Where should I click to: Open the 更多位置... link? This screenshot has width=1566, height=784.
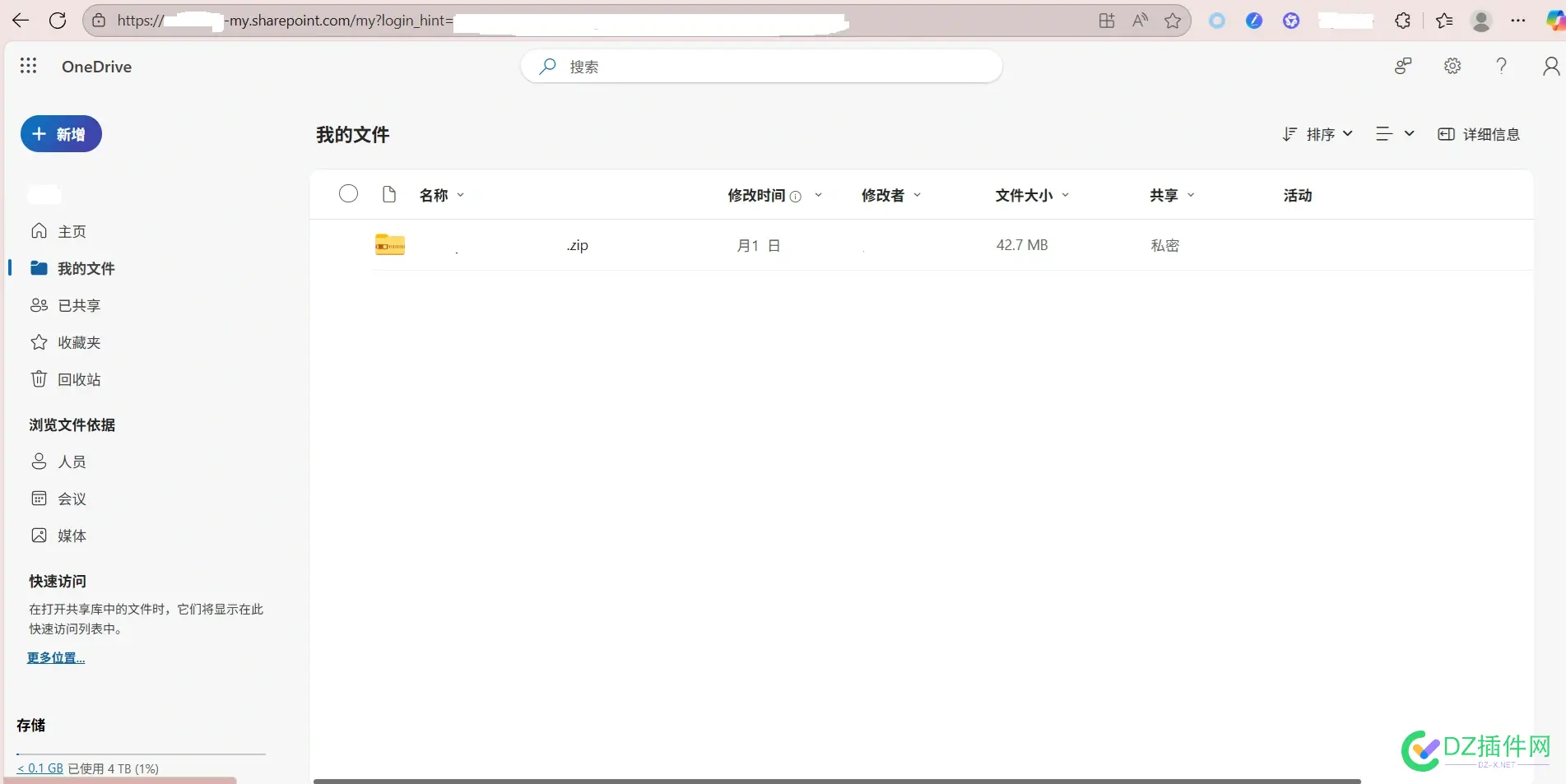55,657
